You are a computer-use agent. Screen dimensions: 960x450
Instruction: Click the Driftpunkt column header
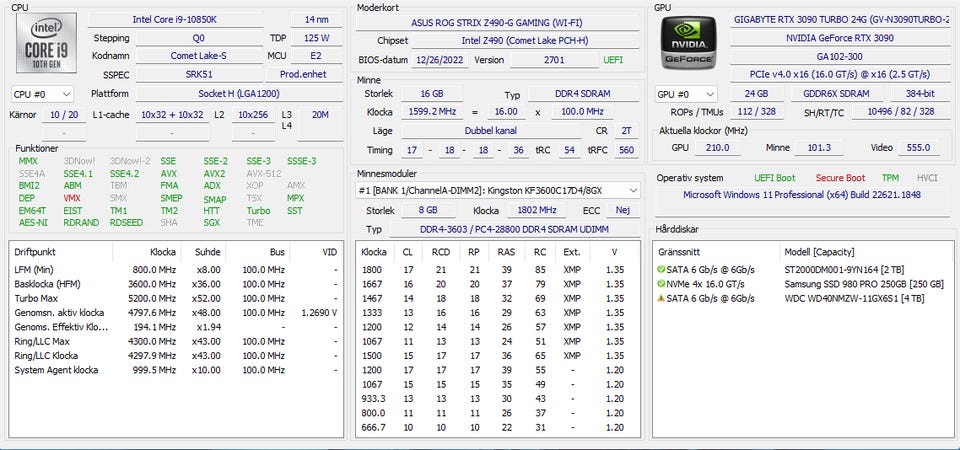click(x=36, y=252)
